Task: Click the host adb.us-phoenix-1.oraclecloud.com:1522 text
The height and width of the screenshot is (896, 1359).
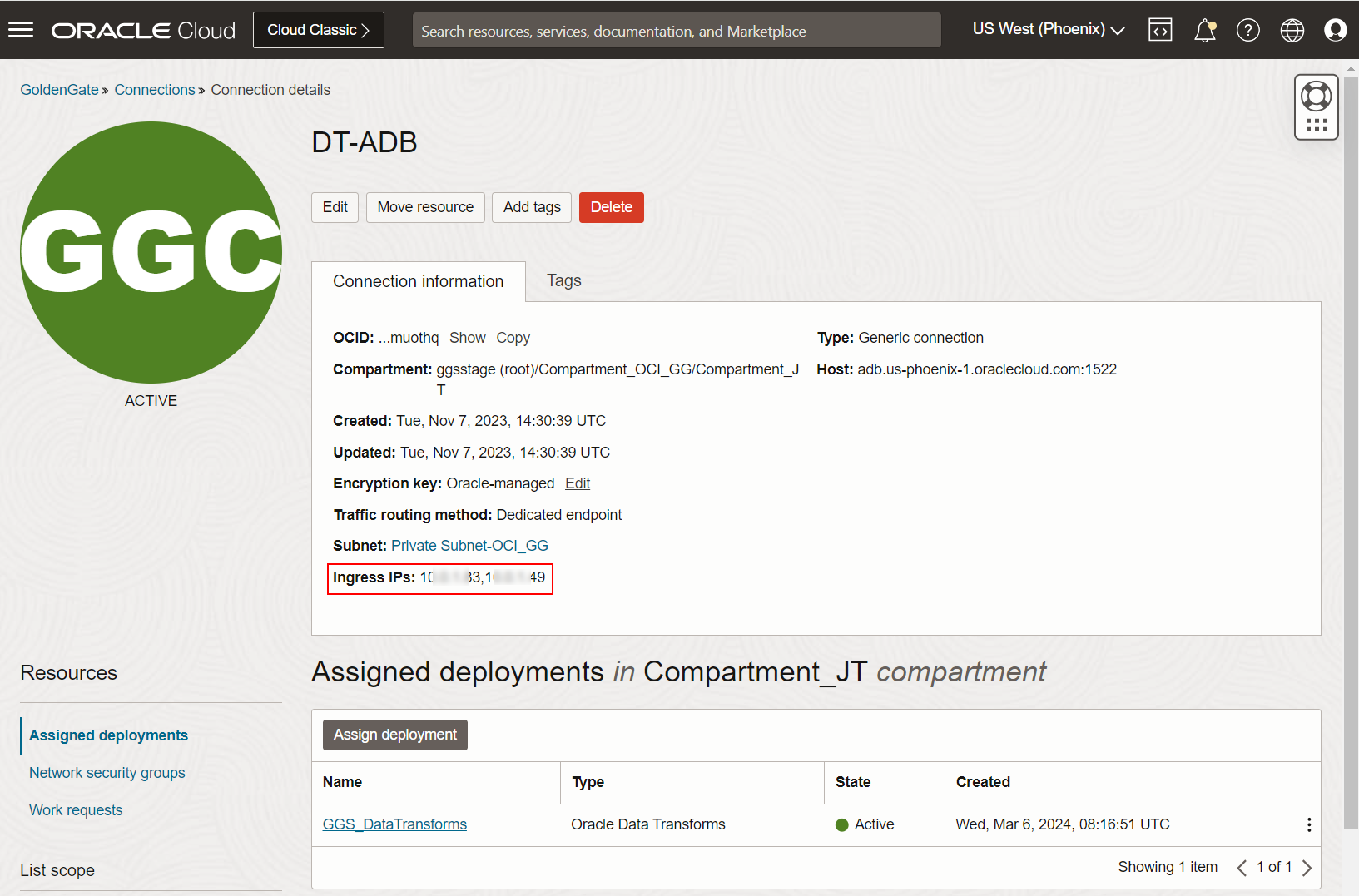Action: coord(987,369)
